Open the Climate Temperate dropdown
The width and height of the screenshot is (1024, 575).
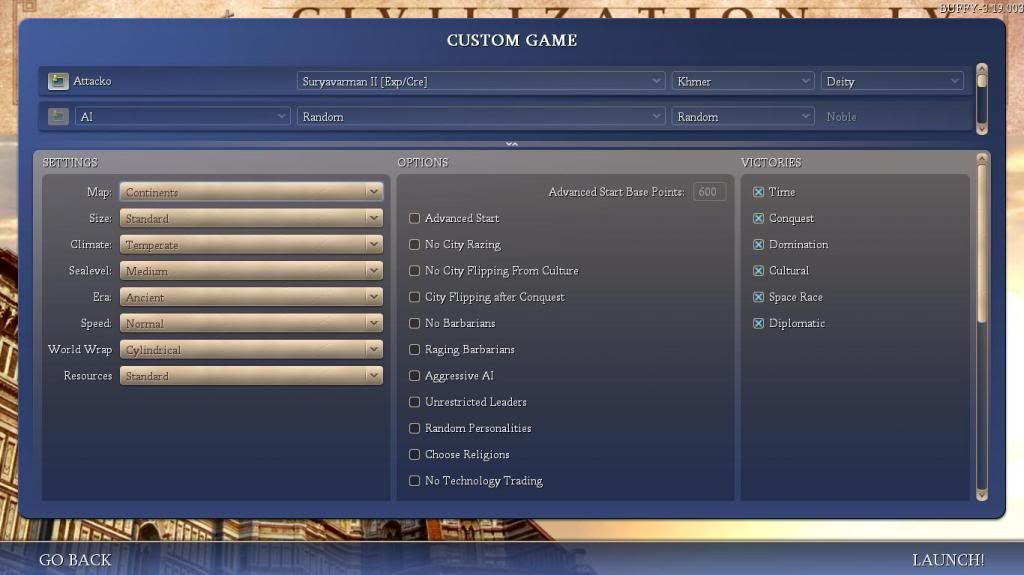click(251, 244)
